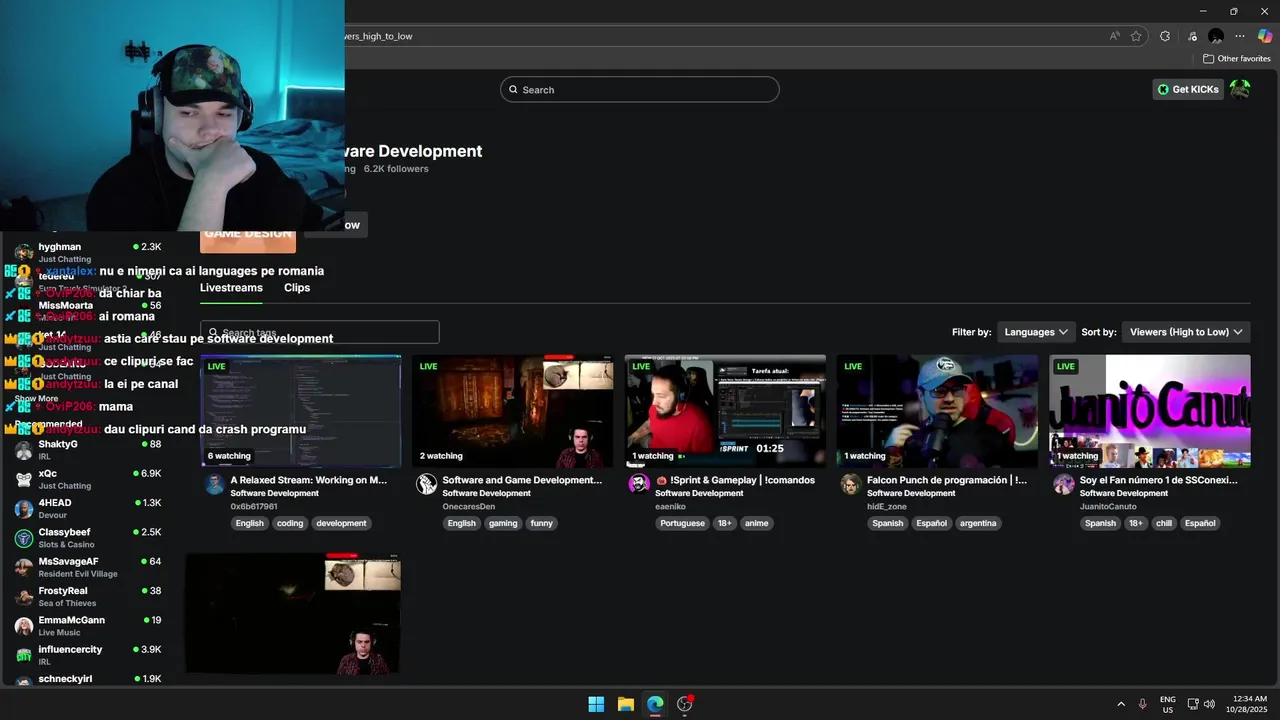Screen dimensions: 1280x720
Task: Open 4HEAD channel avatar in sidebar
Action: 24,509
